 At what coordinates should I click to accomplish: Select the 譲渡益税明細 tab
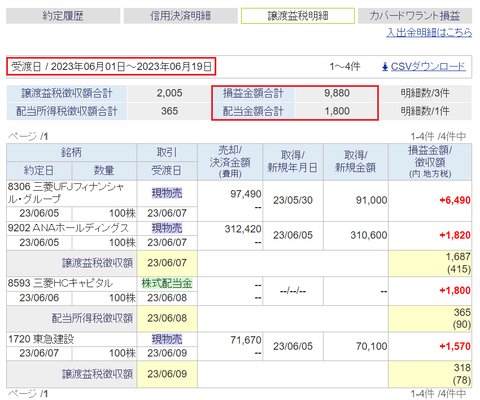(298, 16)
